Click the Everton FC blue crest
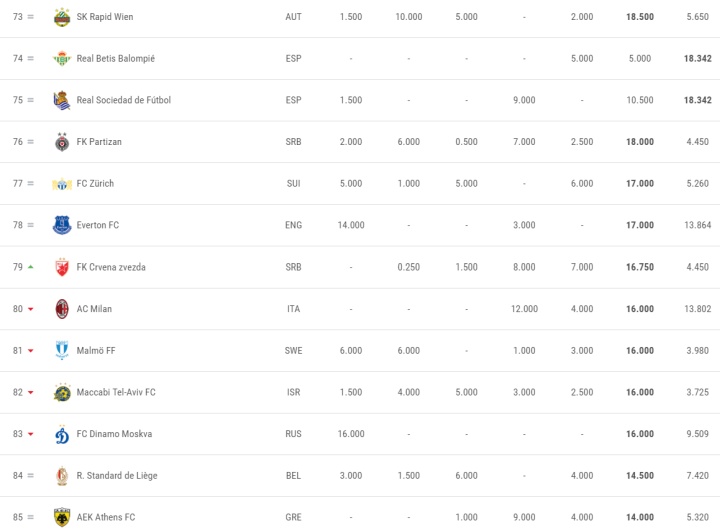The width and height of the screenshot is (720, 531). coord(62,225)
